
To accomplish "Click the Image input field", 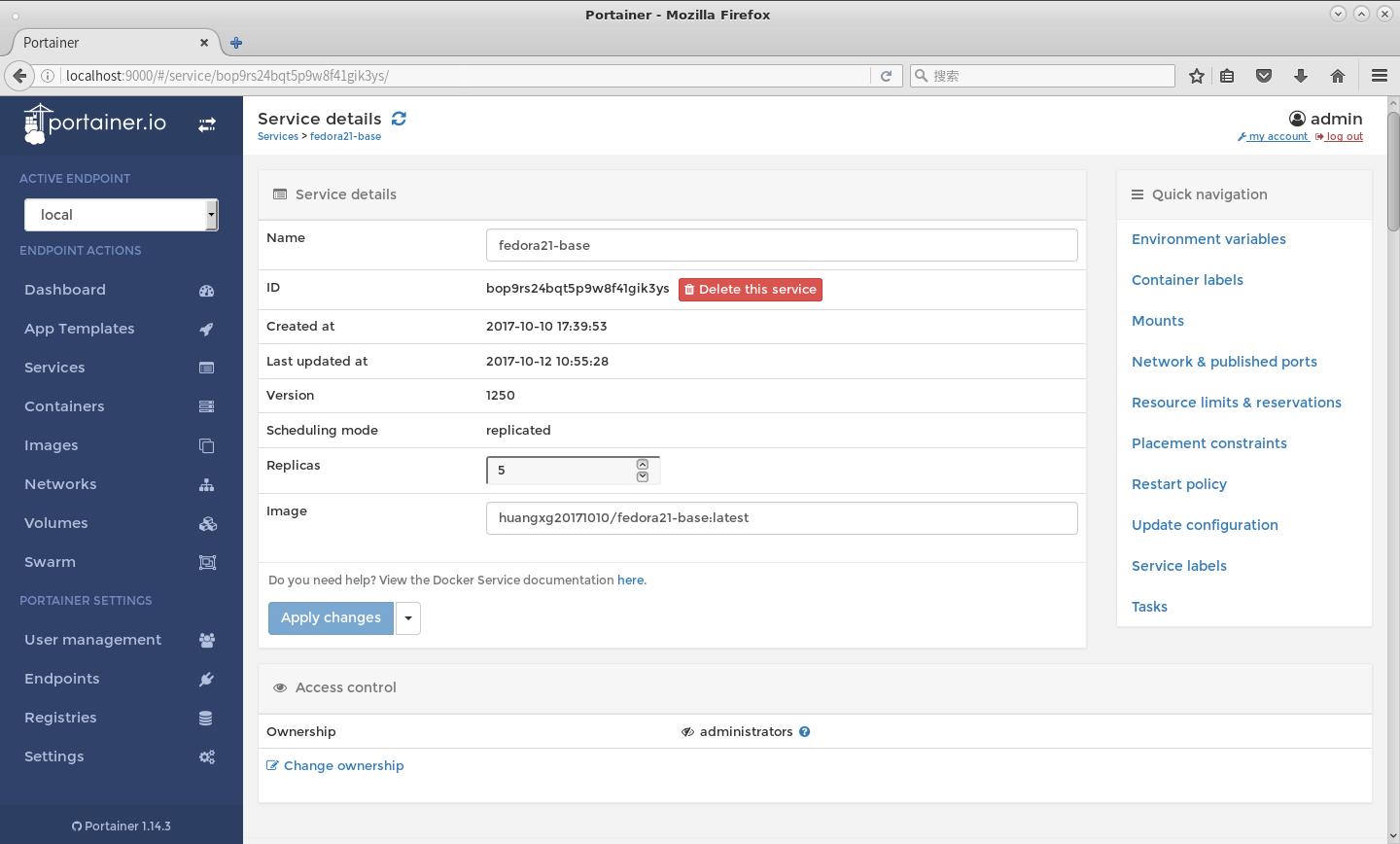I will tap(782, 518).
